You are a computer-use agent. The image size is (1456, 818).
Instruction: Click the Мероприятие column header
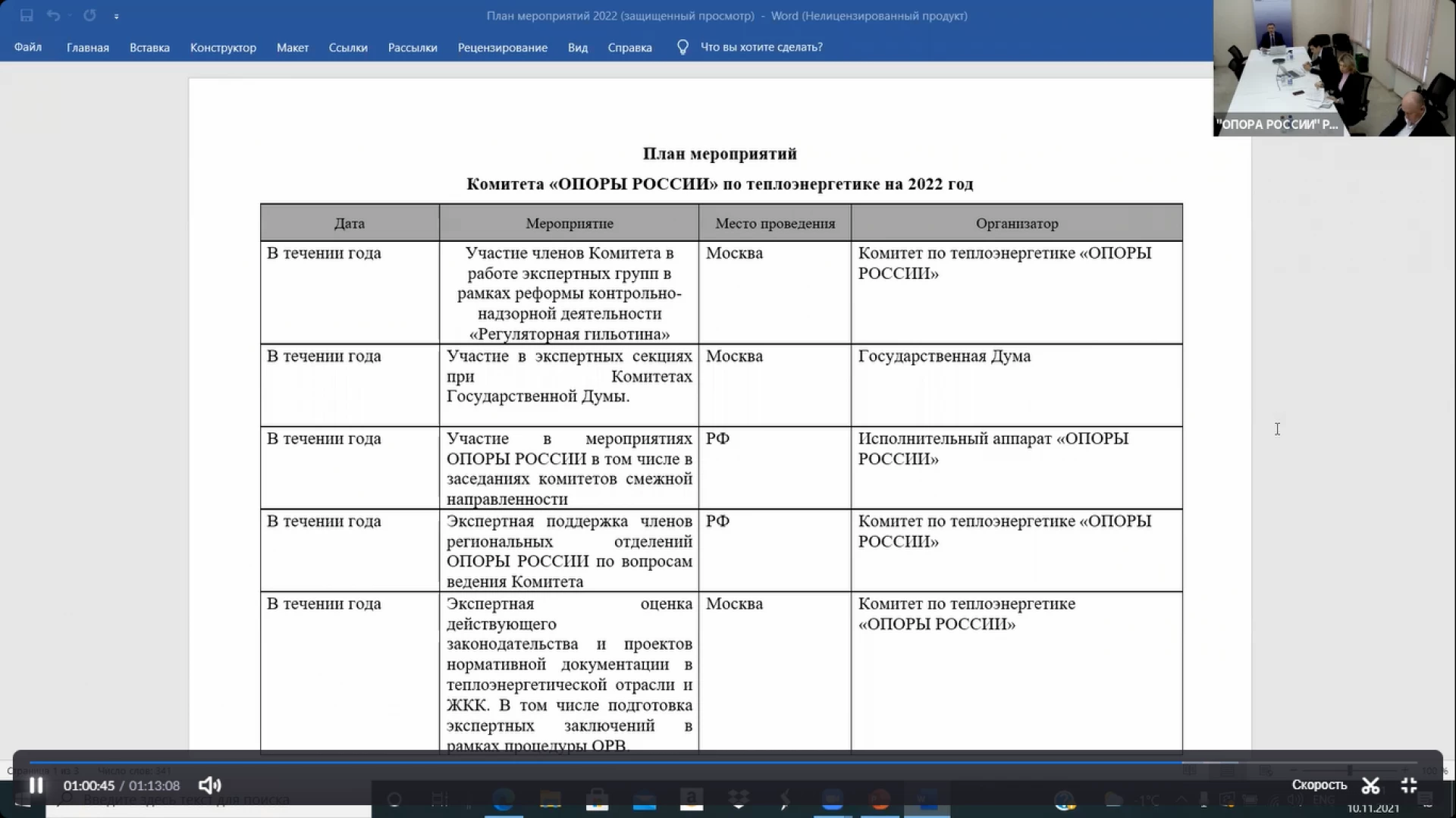pyautogui.click(x=570, y=223)
